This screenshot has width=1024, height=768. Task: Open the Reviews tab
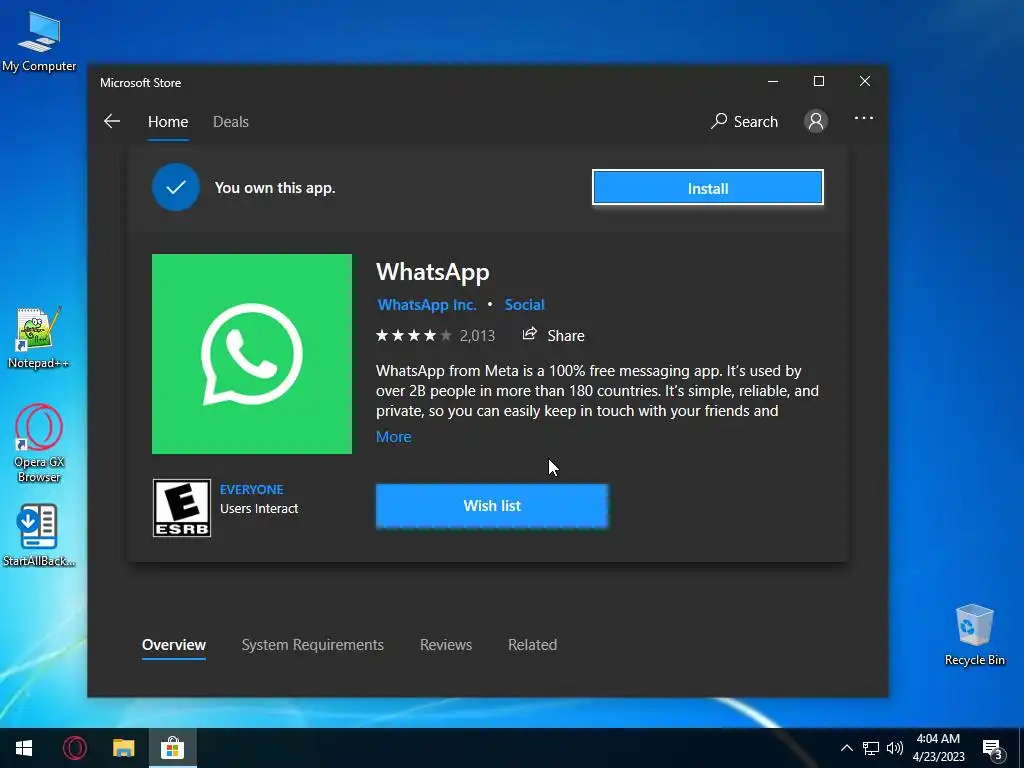pyautogui.click(x=446, y=645)
